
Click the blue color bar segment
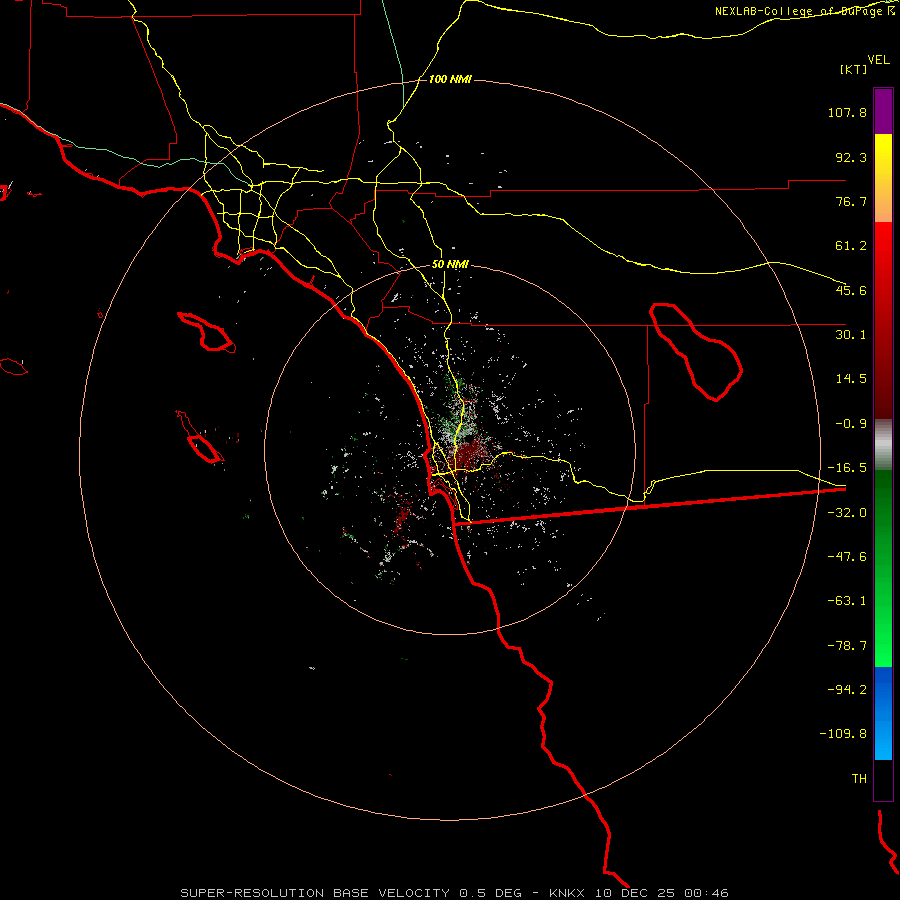[883, 713]
